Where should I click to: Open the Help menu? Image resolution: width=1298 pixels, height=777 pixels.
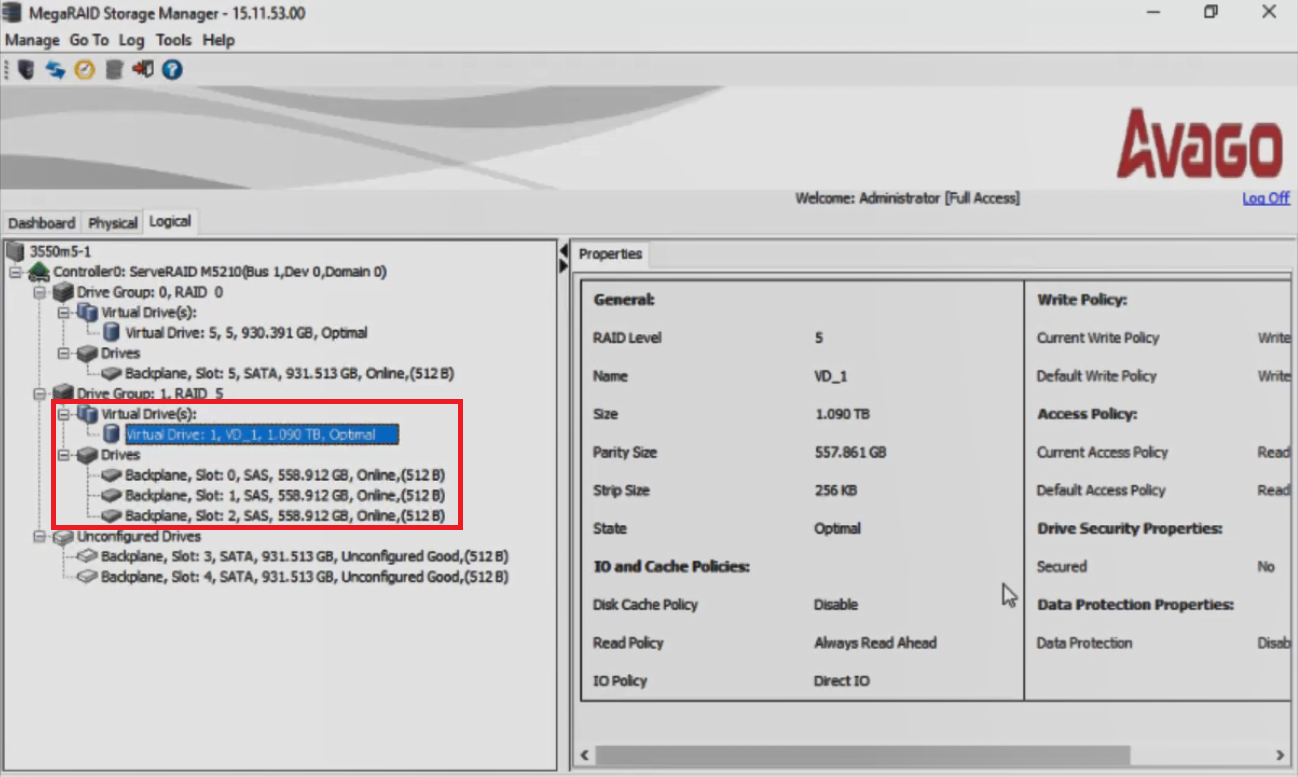pyautogui.click(x=218, y=40)
